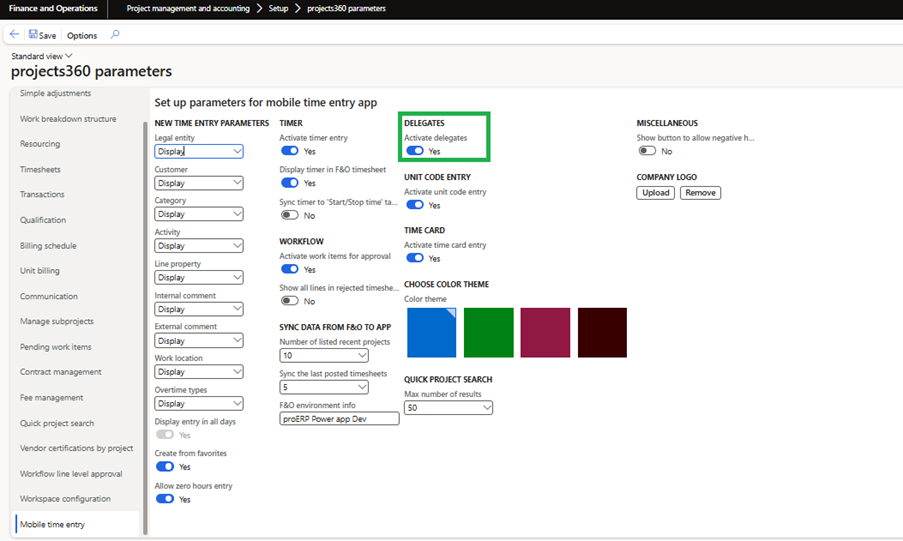The width and height of the screenshot is (903, 541).
Task: Select the Workspace configuration tab
Action: click(65, 499)
